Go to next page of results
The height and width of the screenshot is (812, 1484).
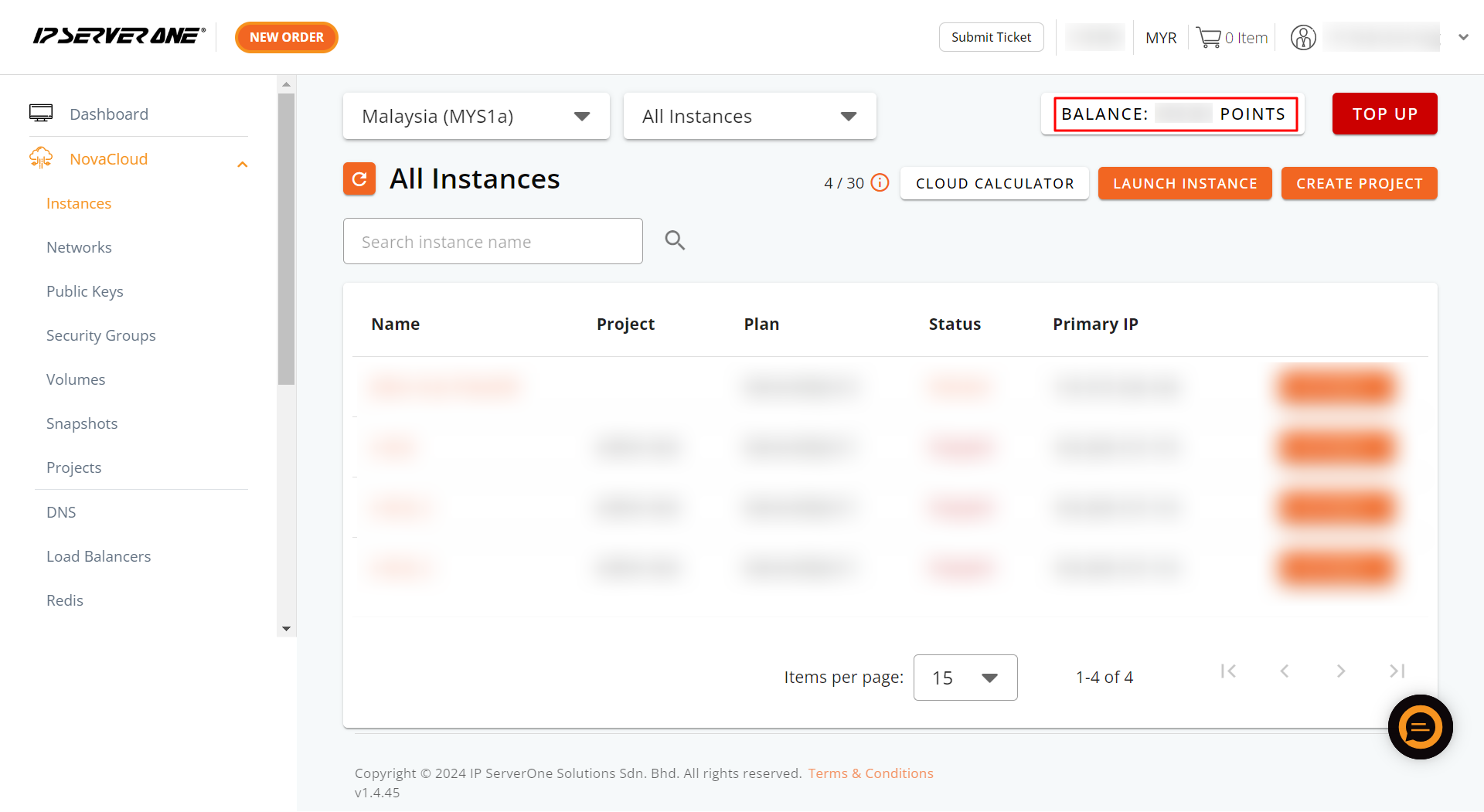pyautogui.click(x=1341, y=671)
